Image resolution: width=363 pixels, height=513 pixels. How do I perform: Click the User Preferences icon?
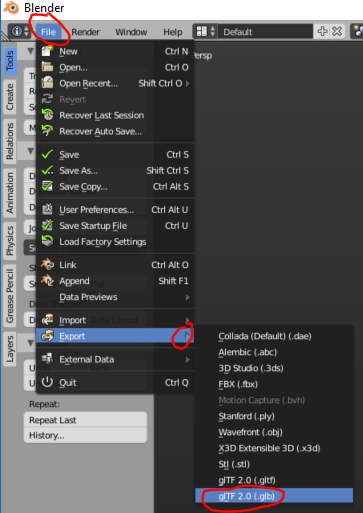point(47,209)
